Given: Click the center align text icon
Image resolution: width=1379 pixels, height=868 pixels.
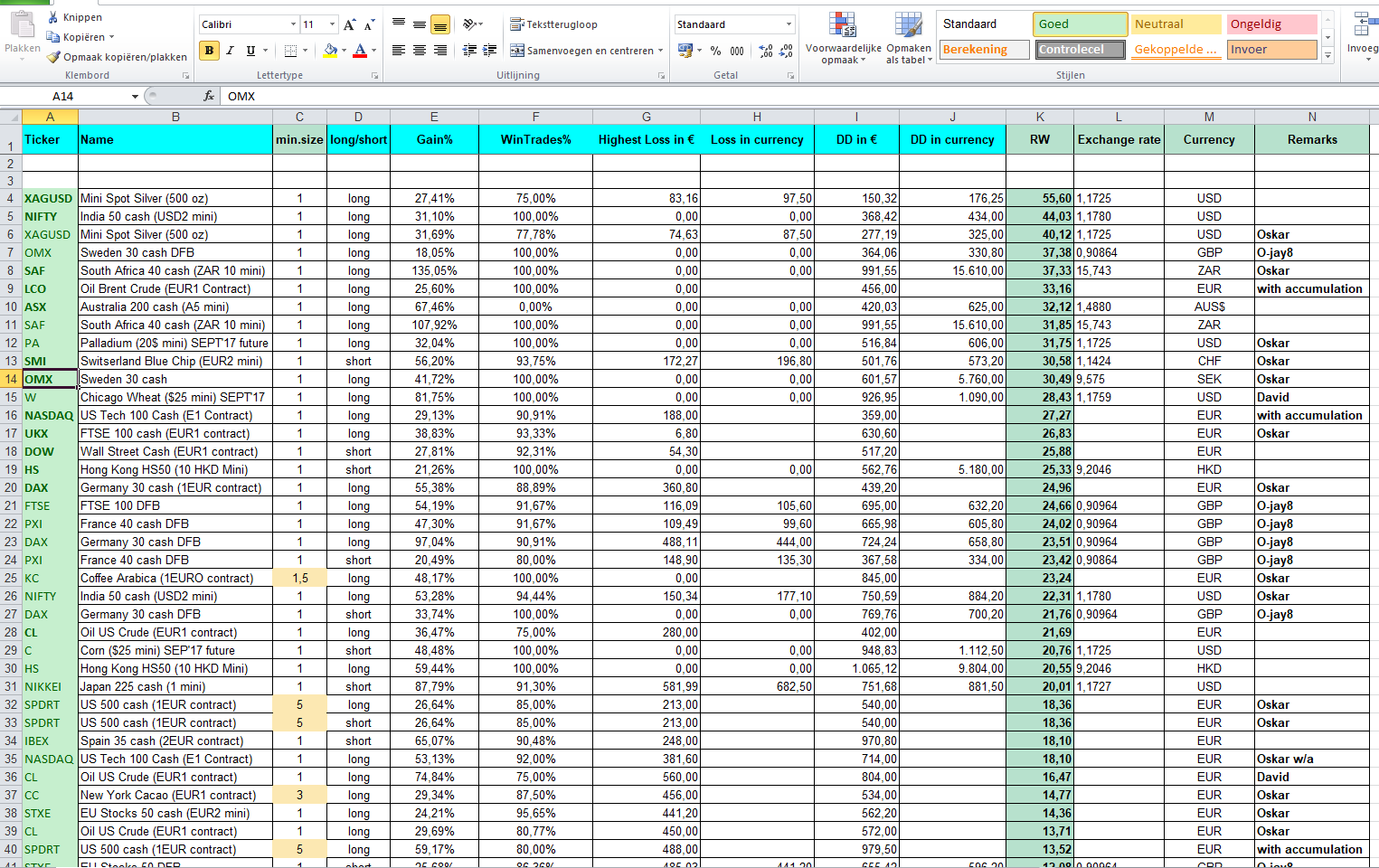Looking at the screenshot, I should coord(420,51).
